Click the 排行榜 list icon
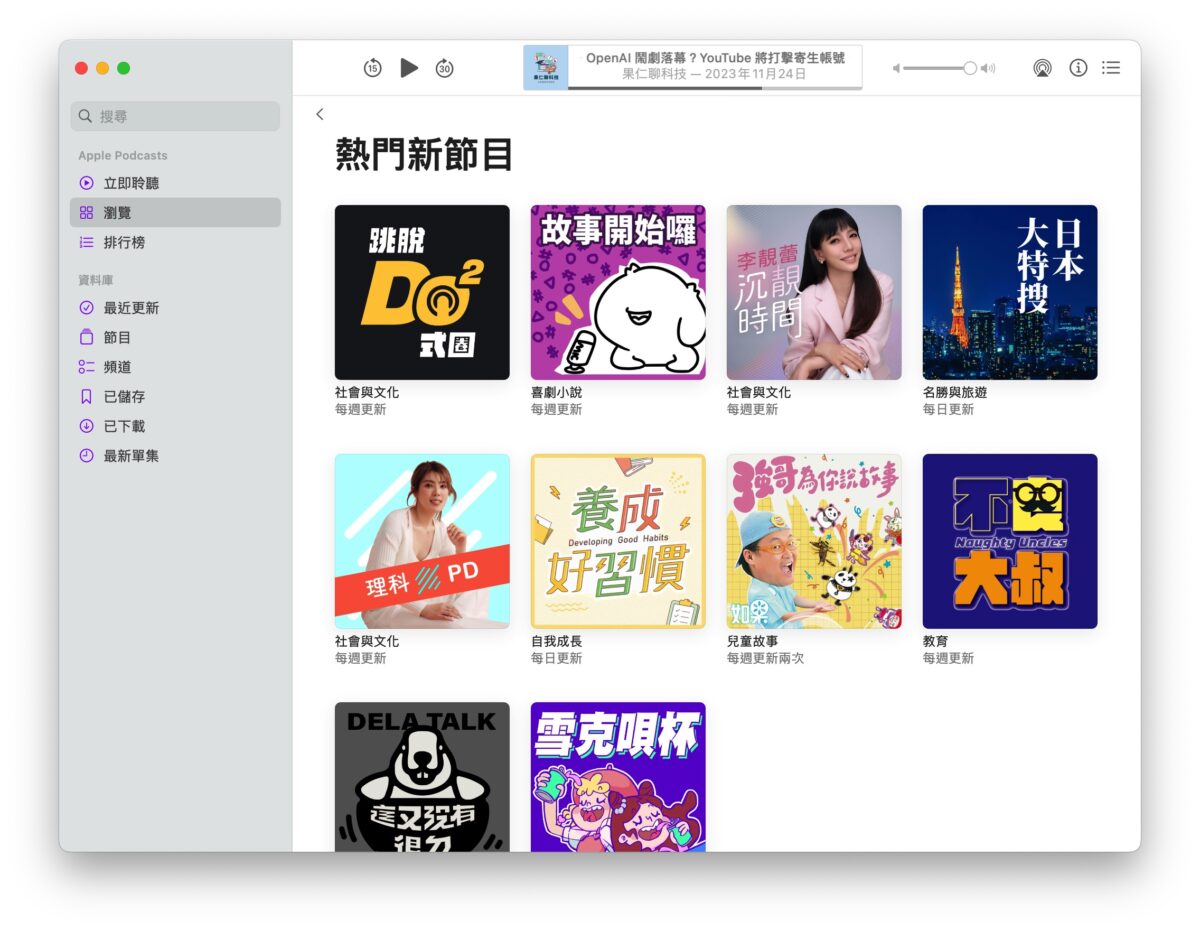The image size is (1200, 930). [86, 242]
